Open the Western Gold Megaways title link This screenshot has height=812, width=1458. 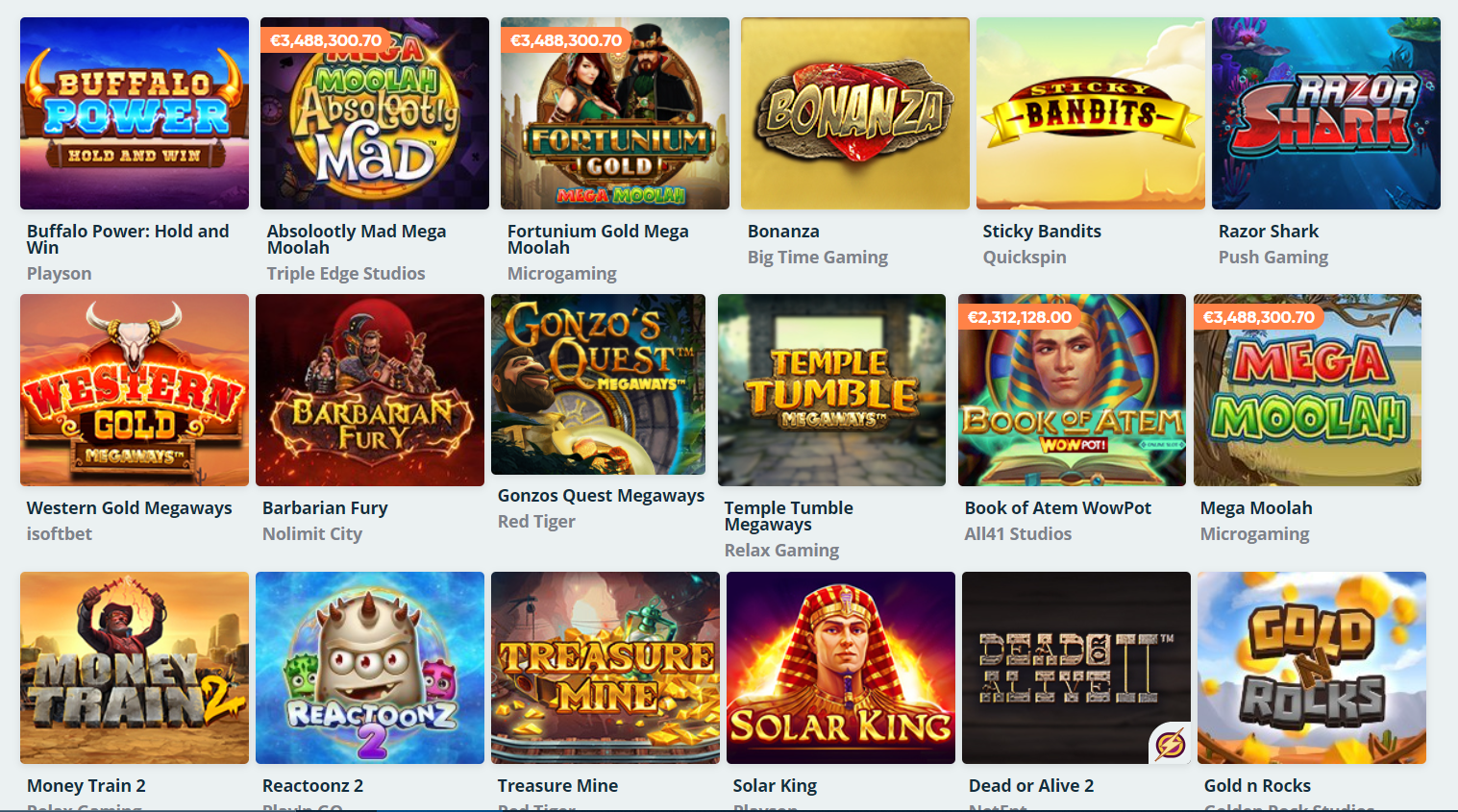click(130, 507)
